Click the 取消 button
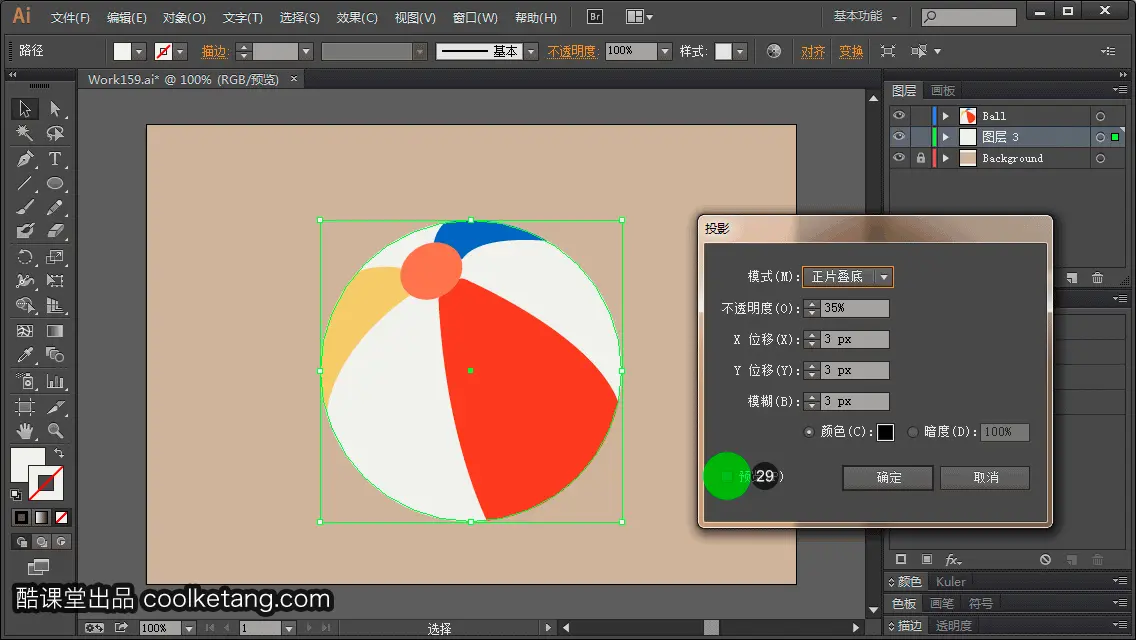 click(985, 478)
